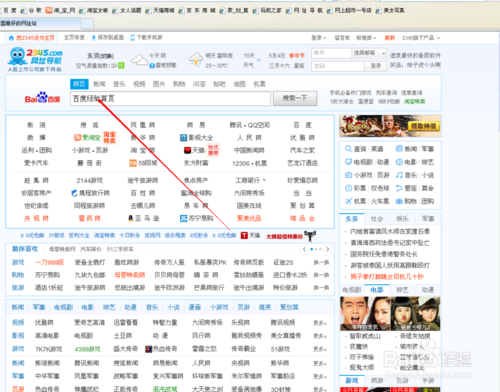Click the red Tmall T icon in the promo bar

click(x=244, y=235)
